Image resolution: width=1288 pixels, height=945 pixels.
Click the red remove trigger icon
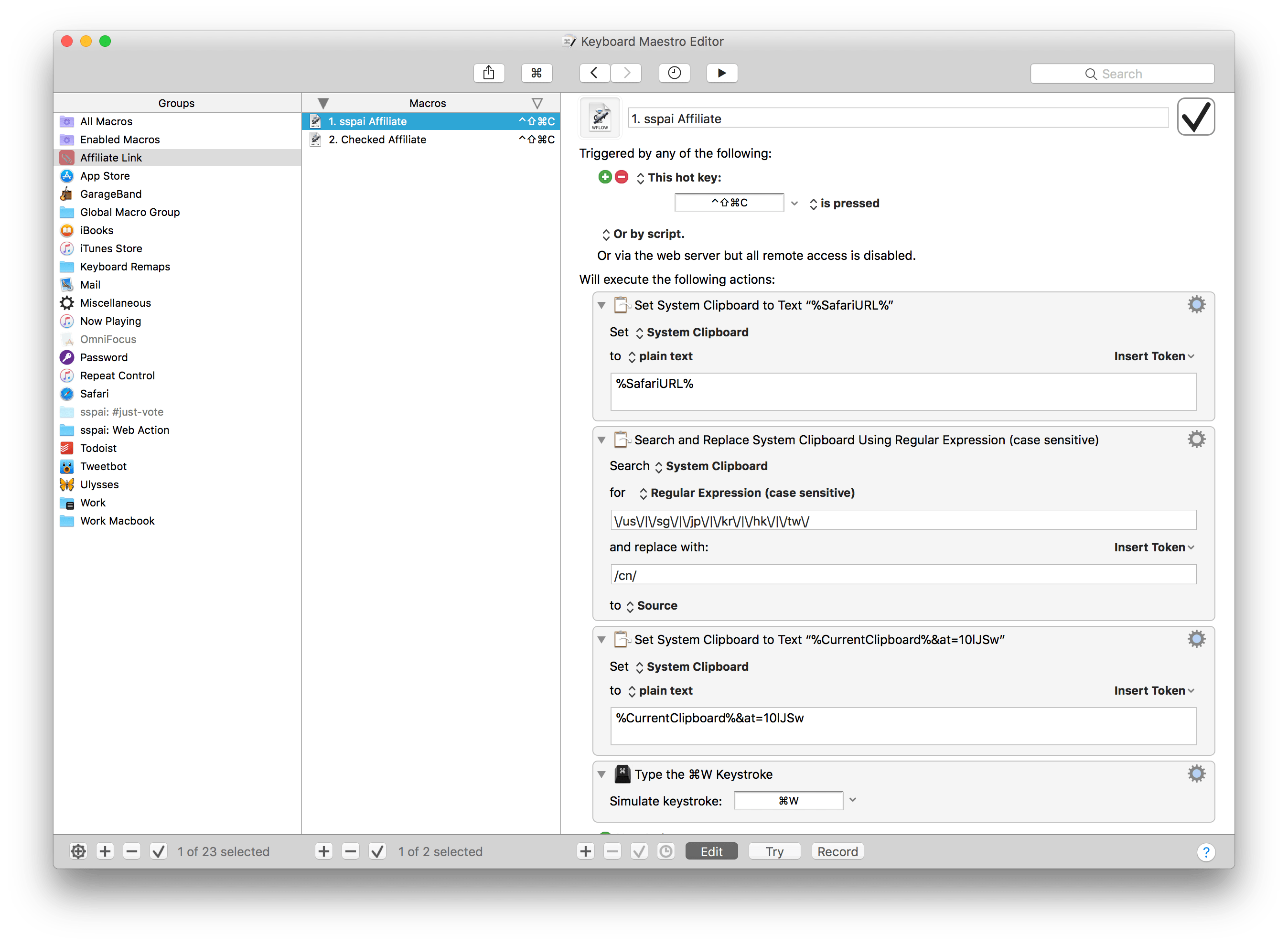click(x=622, y=177)
